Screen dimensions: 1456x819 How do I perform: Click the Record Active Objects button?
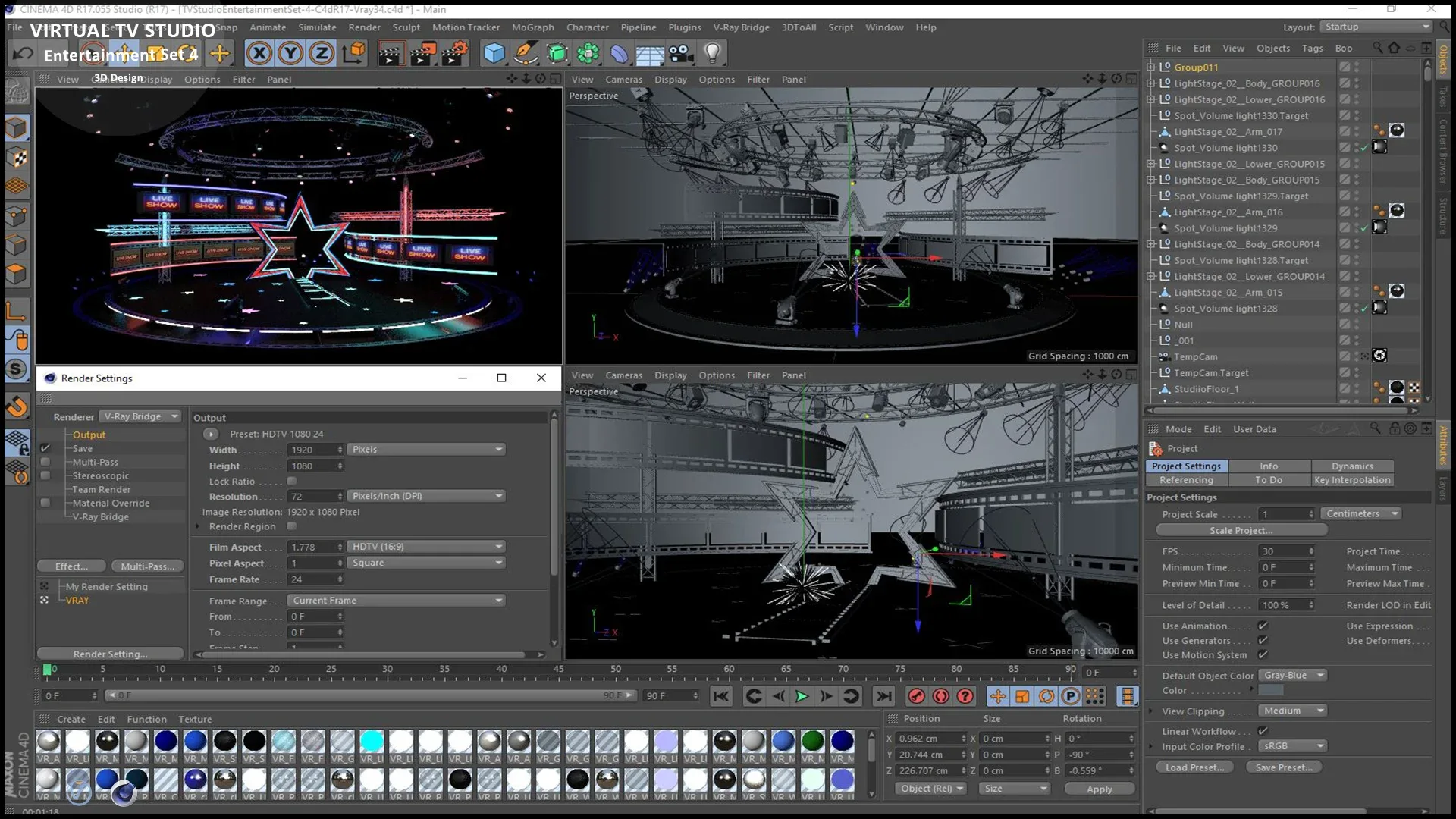[x=917, y=696]
